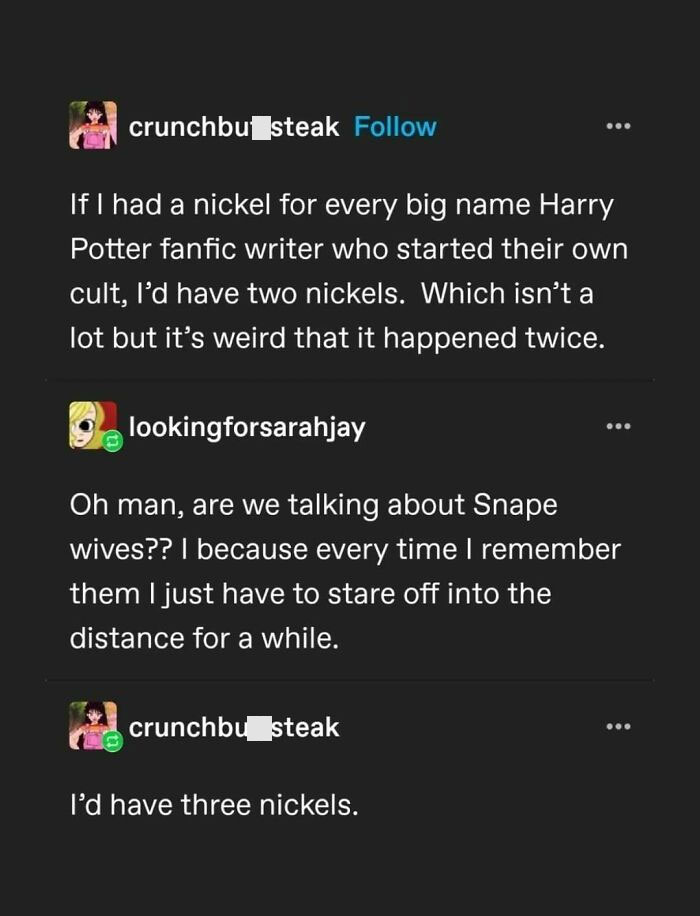Select the nickel joke post text
Image resolution: width=700 pixels, height=916 pixels.
coord(348,270)
